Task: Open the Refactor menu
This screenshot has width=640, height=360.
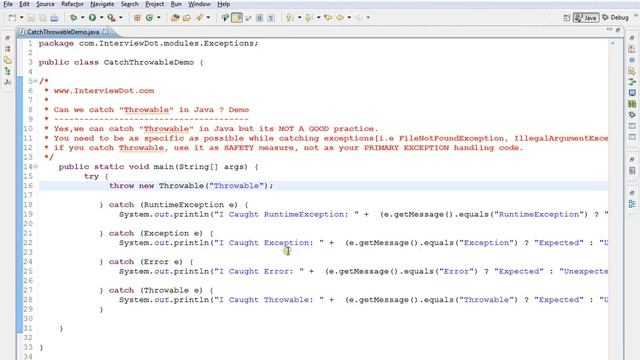Action: tap(73, 4)
